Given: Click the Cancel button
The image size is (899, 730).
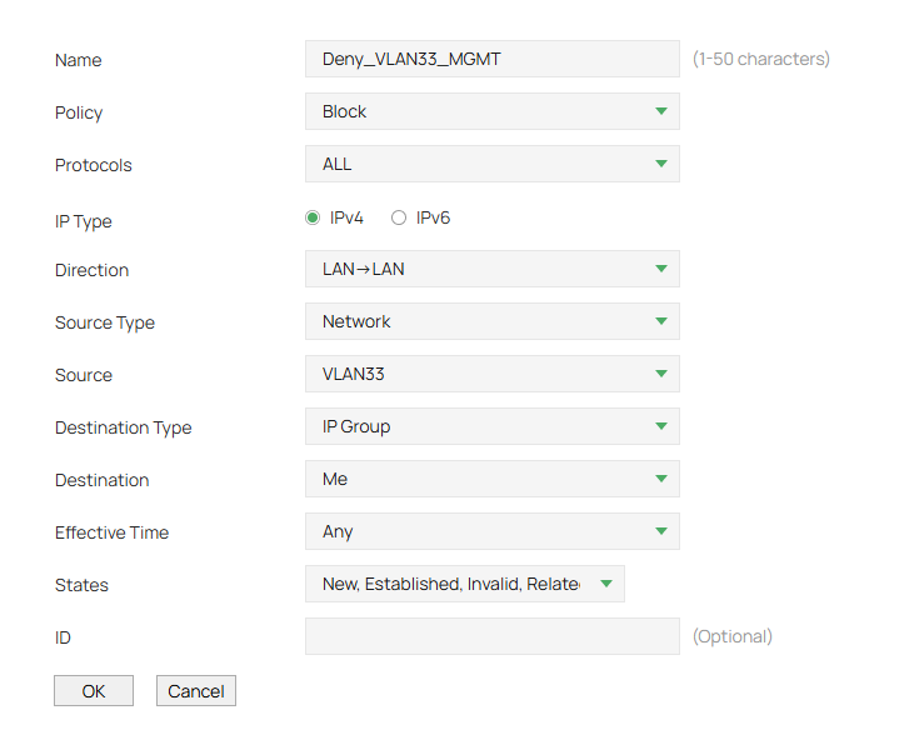Looking at the screenshot, I should click(196, 690).
